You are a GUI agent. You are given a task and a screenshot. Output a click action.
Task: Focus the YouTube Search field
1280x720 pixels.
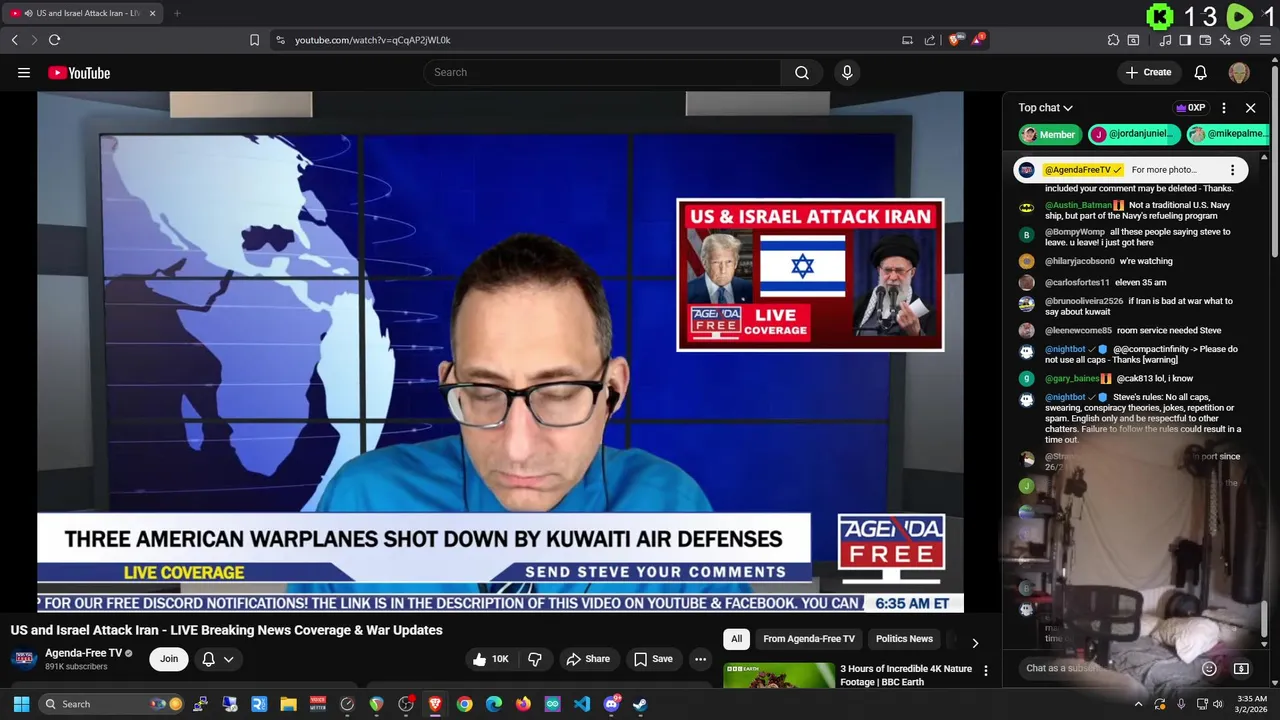(x=603, y=72)
